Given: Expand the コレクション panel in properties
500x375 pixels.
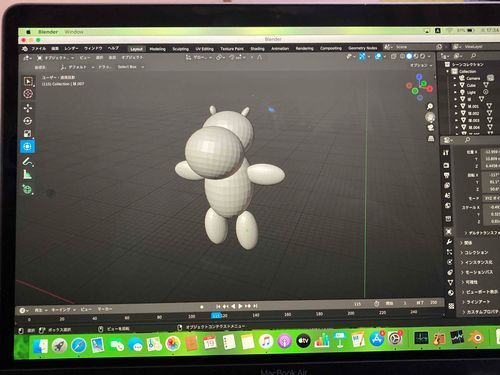Looking at the screenshot, I should tap(475, 252).
